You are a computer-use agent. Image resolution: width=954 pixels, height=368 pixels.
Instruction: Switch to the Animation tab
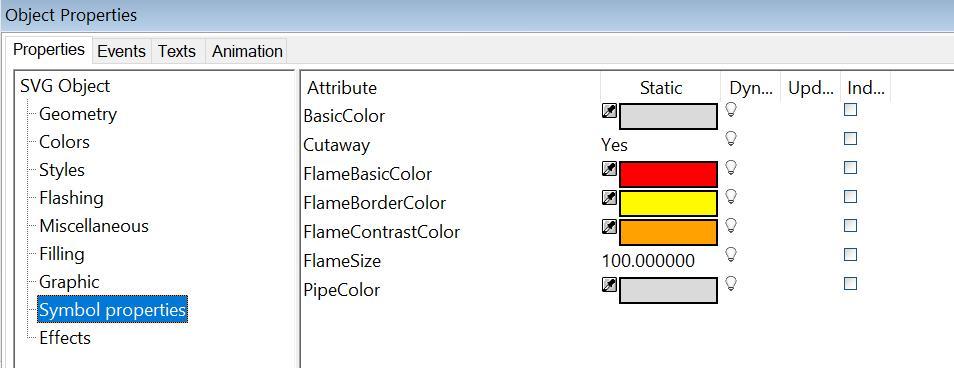pos(247,51)
